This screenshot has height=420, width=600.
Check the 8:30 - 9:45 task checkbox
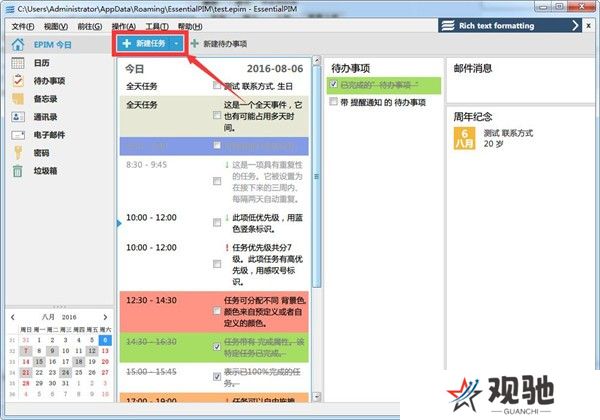pyautogui.click(x=217, y=181)
